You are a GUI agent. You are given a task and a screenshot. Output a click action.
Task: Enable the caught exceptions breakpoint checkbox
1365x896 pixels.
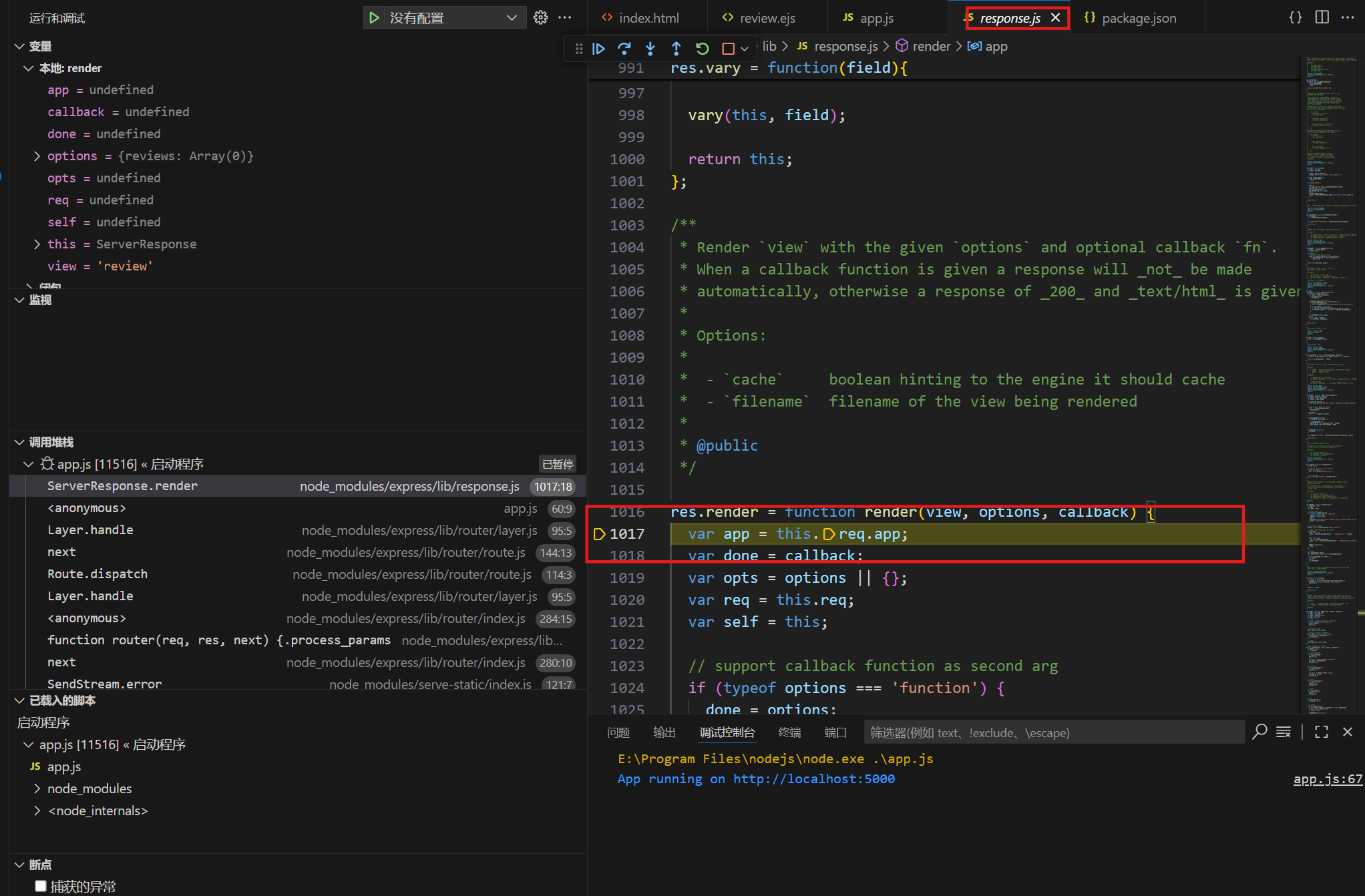[x=41, y=886]
